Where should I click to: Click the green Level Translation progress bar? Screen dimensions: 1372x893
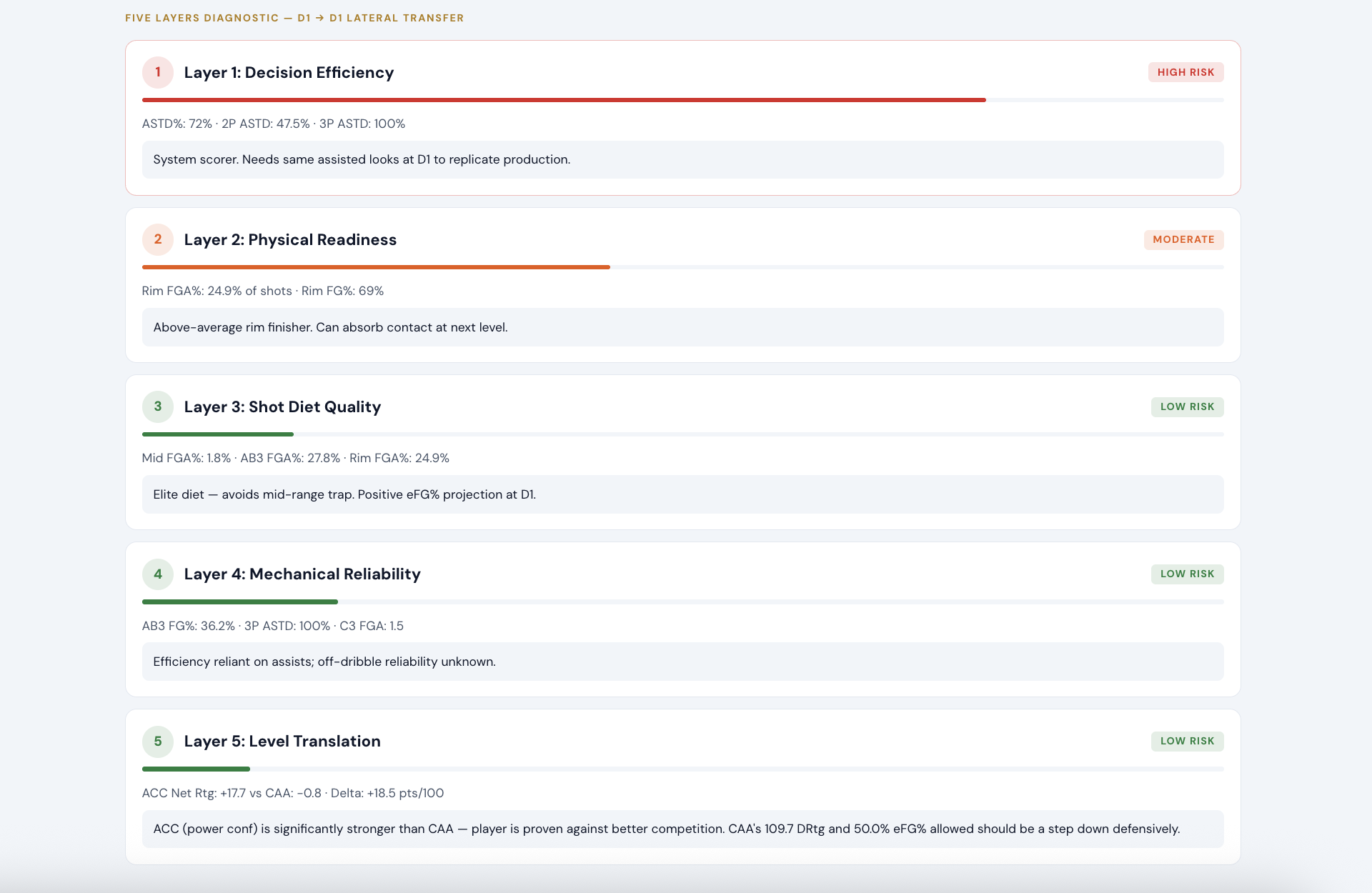pyautogui.click(x=196, y=769)
